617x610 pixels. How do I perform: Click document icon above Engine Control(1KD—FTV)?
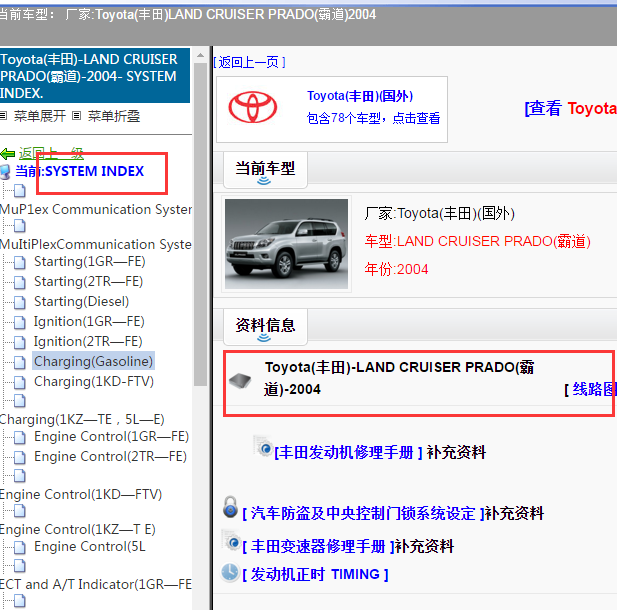(x=20, y=476)
